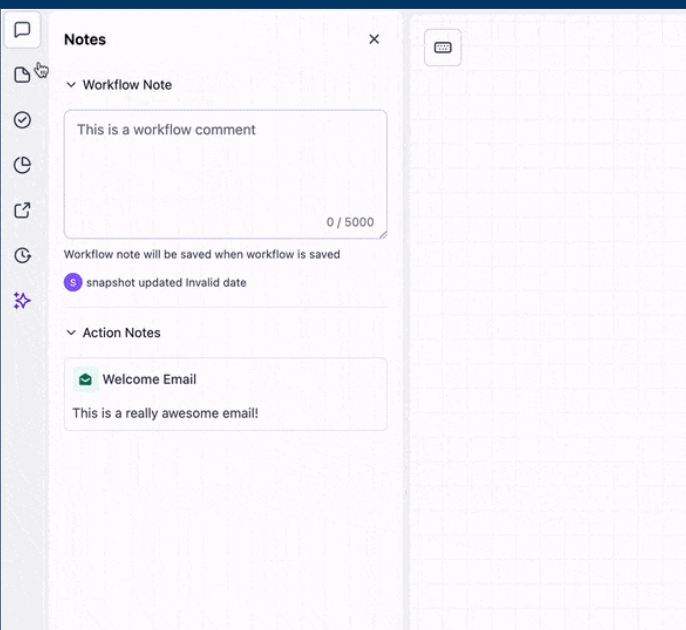Open the pie chart analytics icon

[22, 165]
